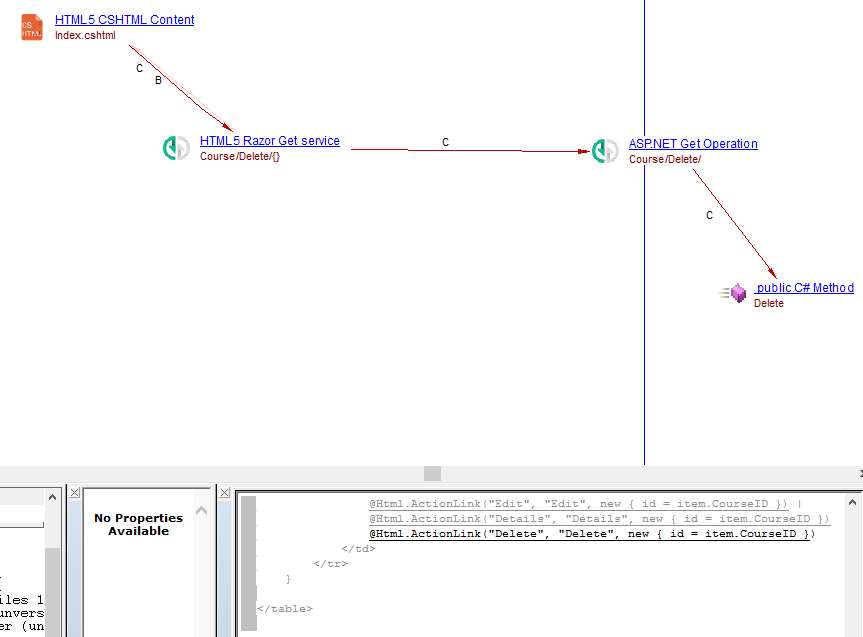Viewport: 863px width, 637px height.
Task: Select the Index.cshtml file name label
Action: pyautogui.click(x=85, y=36)
